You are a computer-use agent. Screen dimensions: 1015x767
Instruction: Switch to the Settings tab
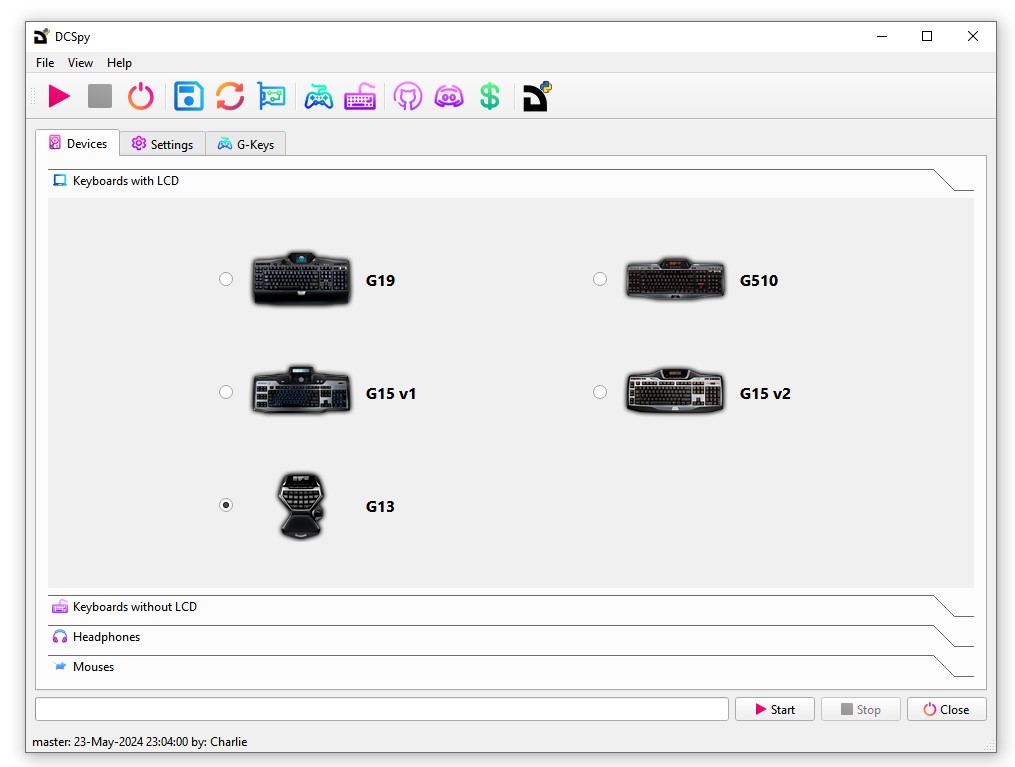point(162,144)
